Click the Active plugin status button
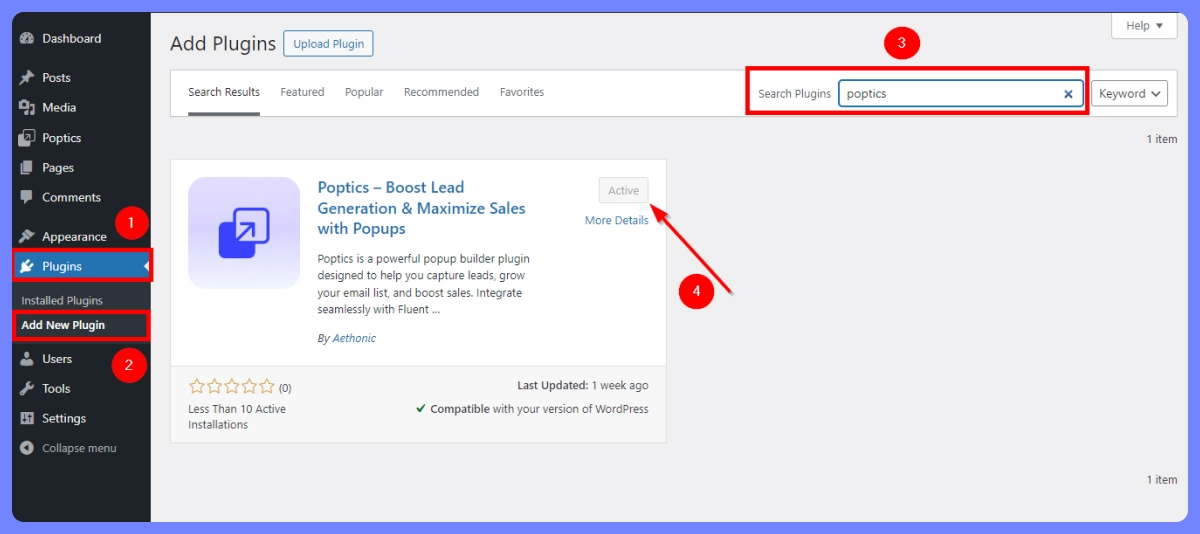The image size is (1200, 534). click(x=623, y=191)
